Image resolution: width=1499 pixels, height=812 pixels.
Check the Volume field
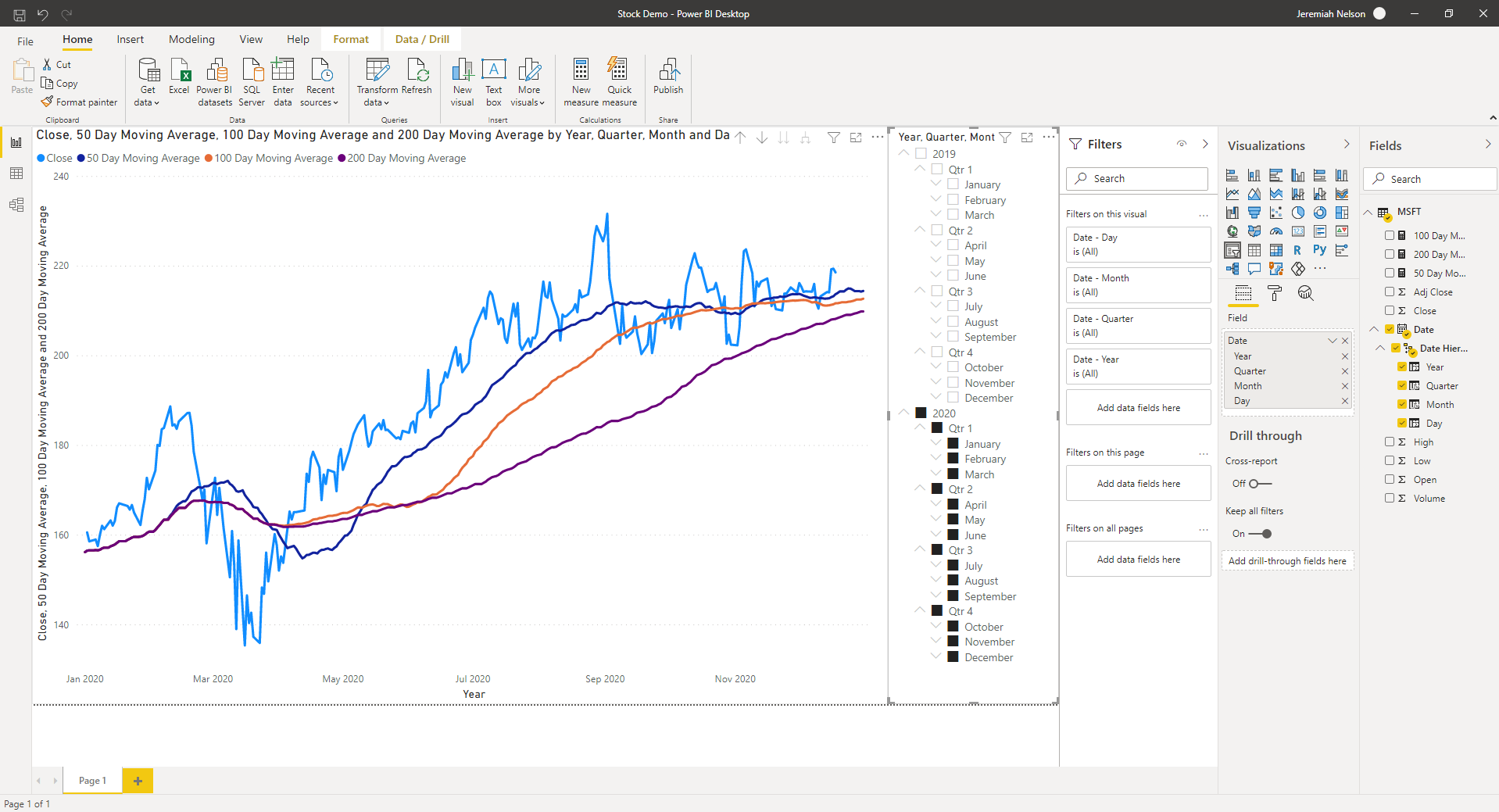[x=1390, y=498]
